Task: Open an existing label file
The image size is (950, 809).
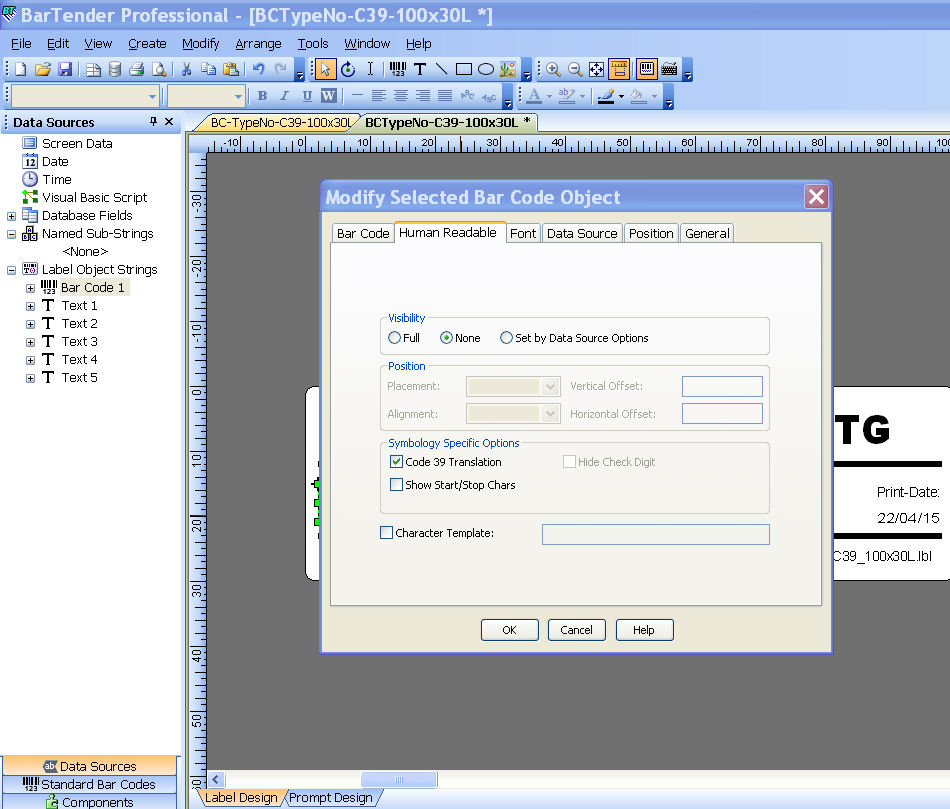Action: pos(42,69)
